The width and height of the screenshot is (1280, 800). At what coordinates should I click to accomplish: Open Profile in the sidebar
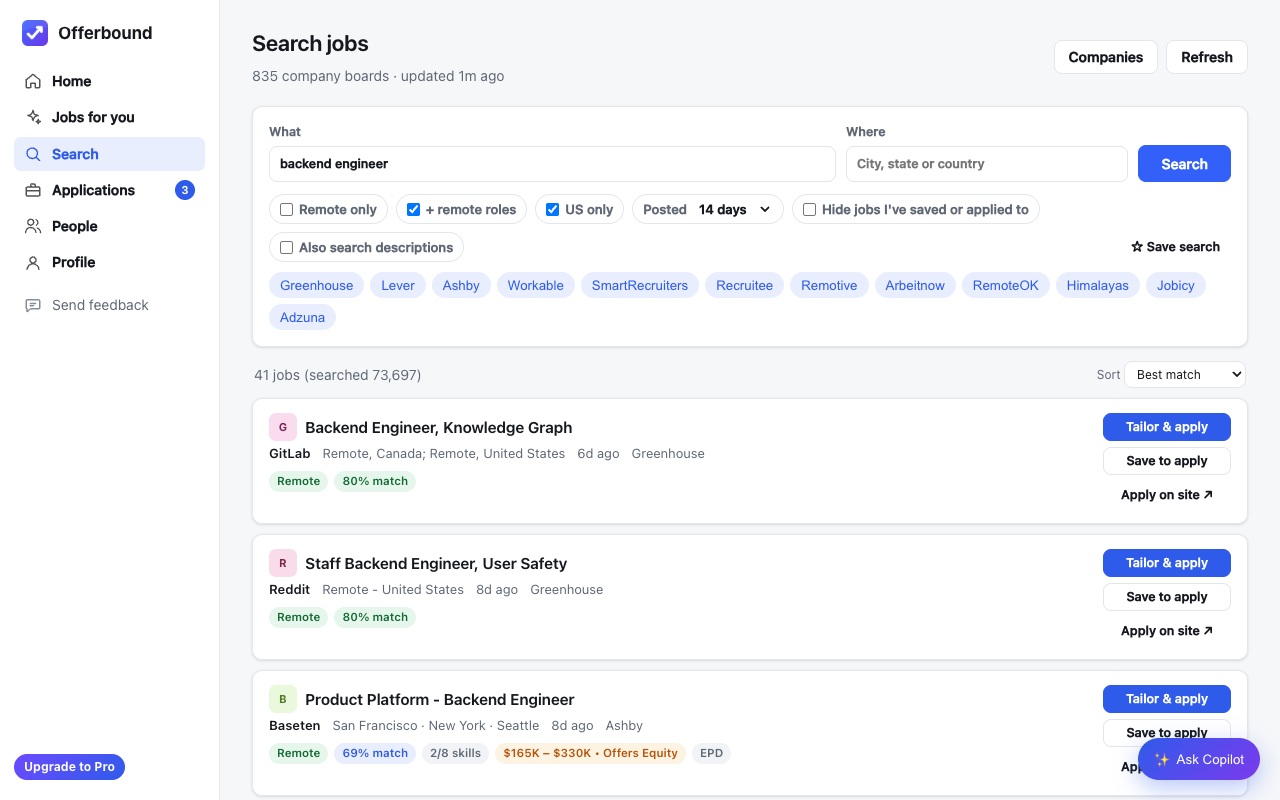109,262
